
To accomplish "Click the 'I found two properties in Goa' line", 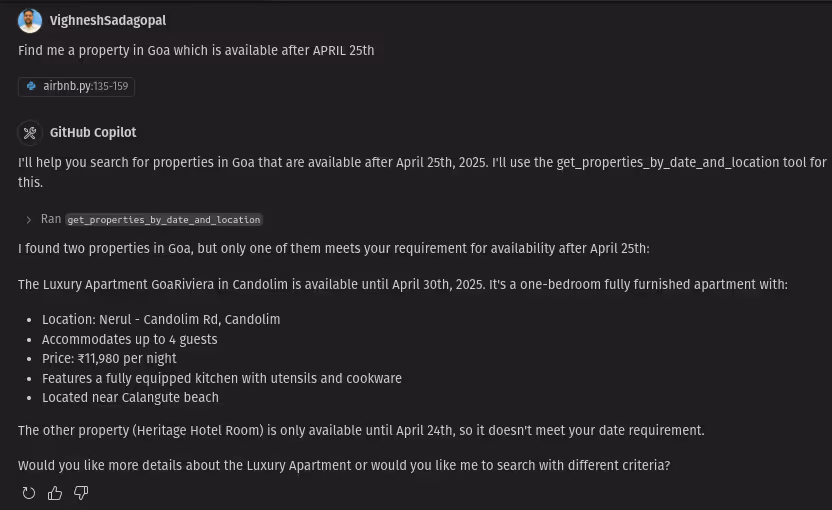I will click(x=334, y=248).
